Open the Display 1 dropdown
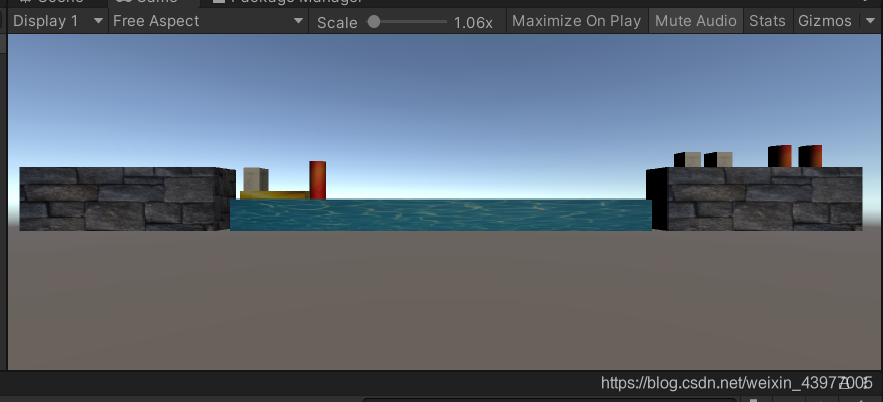 pyautogui.click(x=58, y=21)
